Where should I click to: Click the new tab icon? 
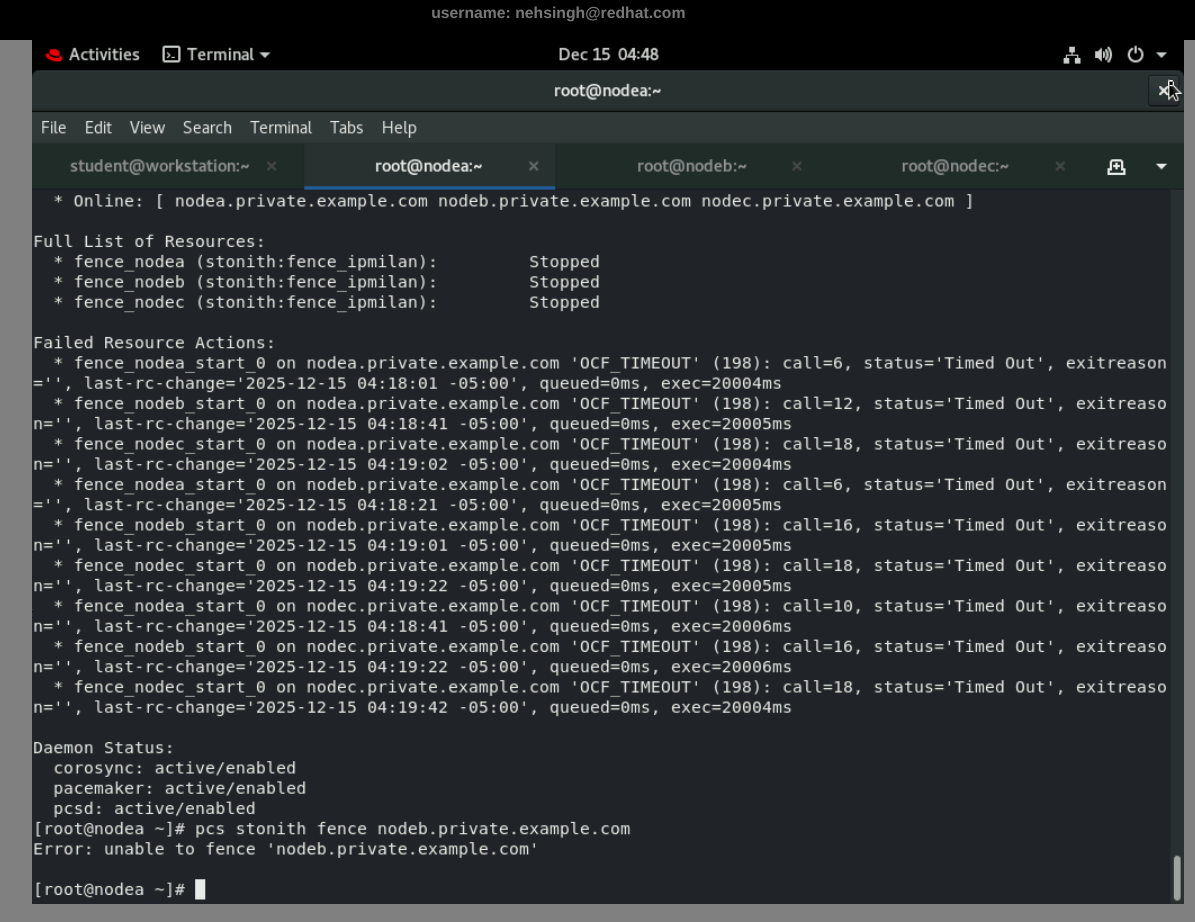pos(1116,167)
